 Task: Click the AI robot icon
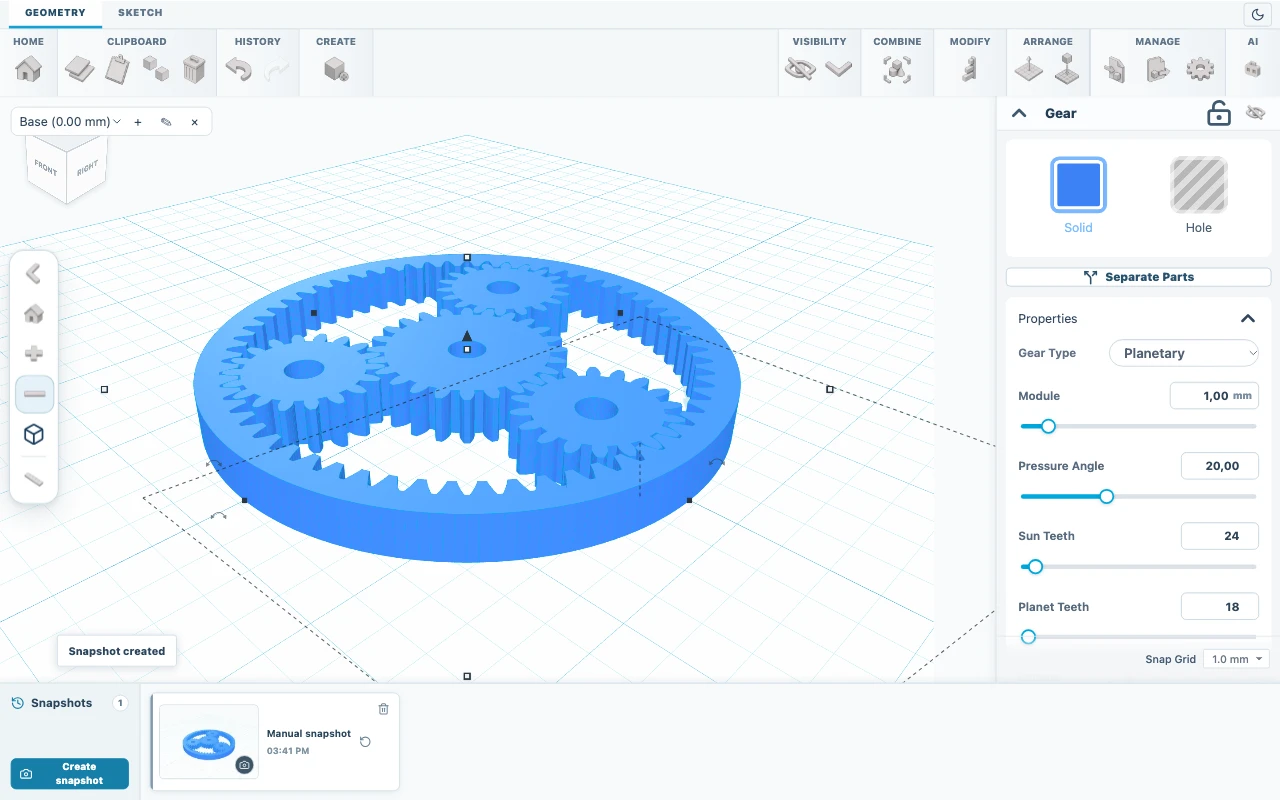click(x=1252, y=69)
